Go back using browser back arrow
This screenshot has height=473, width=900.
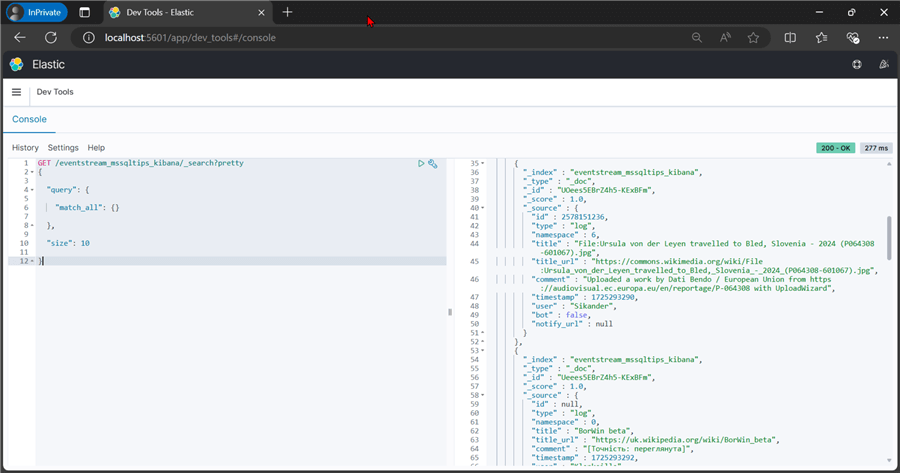(19, 38)
